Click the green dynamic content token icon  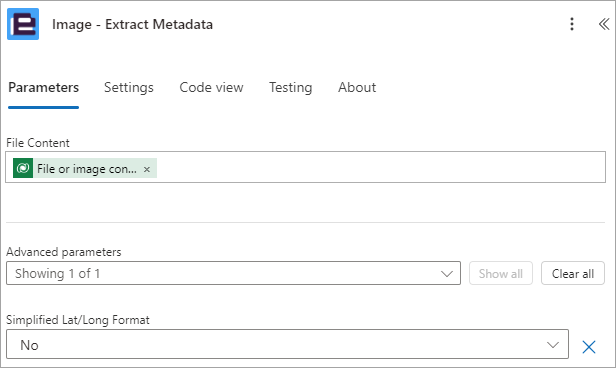tap(23, 168)
